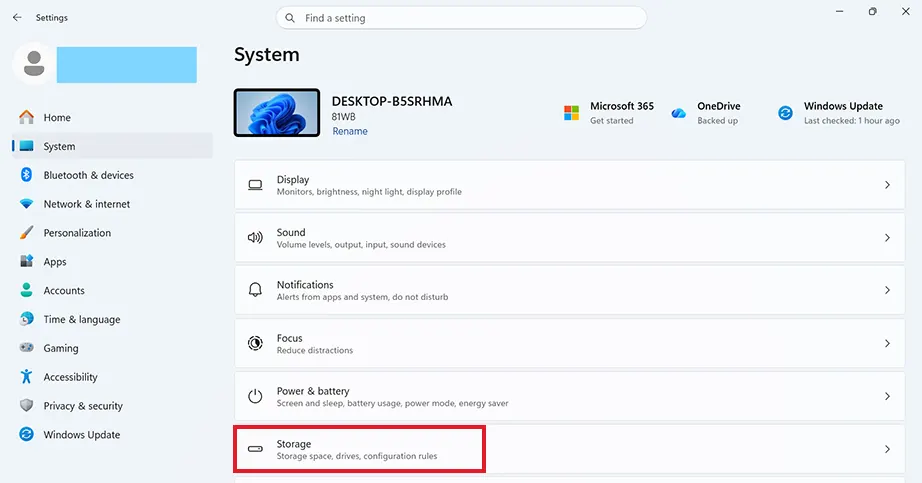This screenshot has width=922, height=483.
Task: Click the Time & language globe icon
Action: point(26,319)
